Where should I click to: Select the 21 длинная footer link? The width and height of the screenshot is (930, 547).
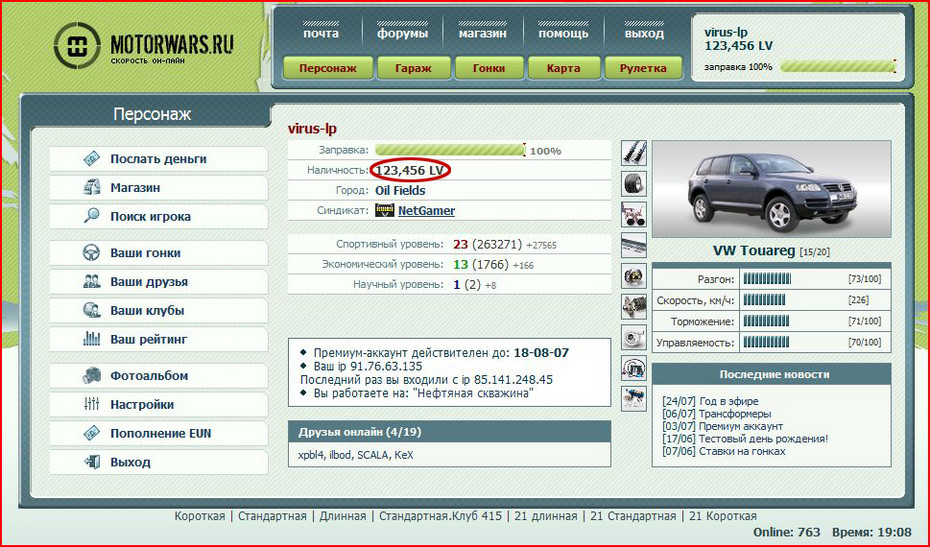click(546, 516)
